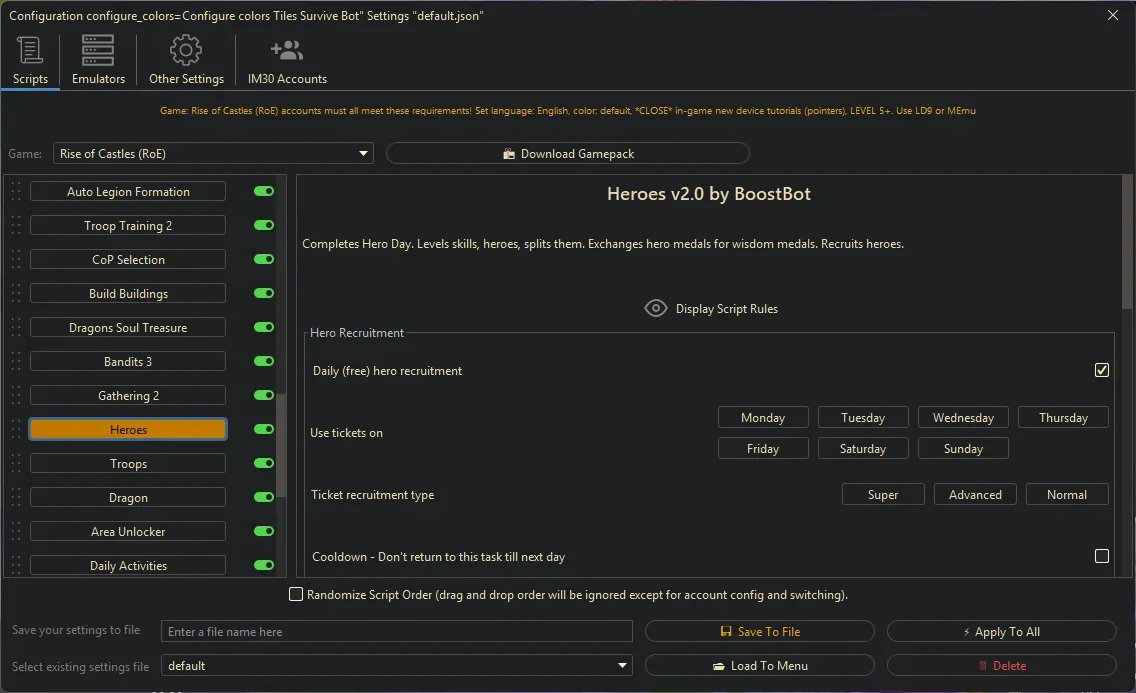This screenshot has height=693, width=1136.
Task: Choose Advanced recruitment type
Action: pos(975,495)
